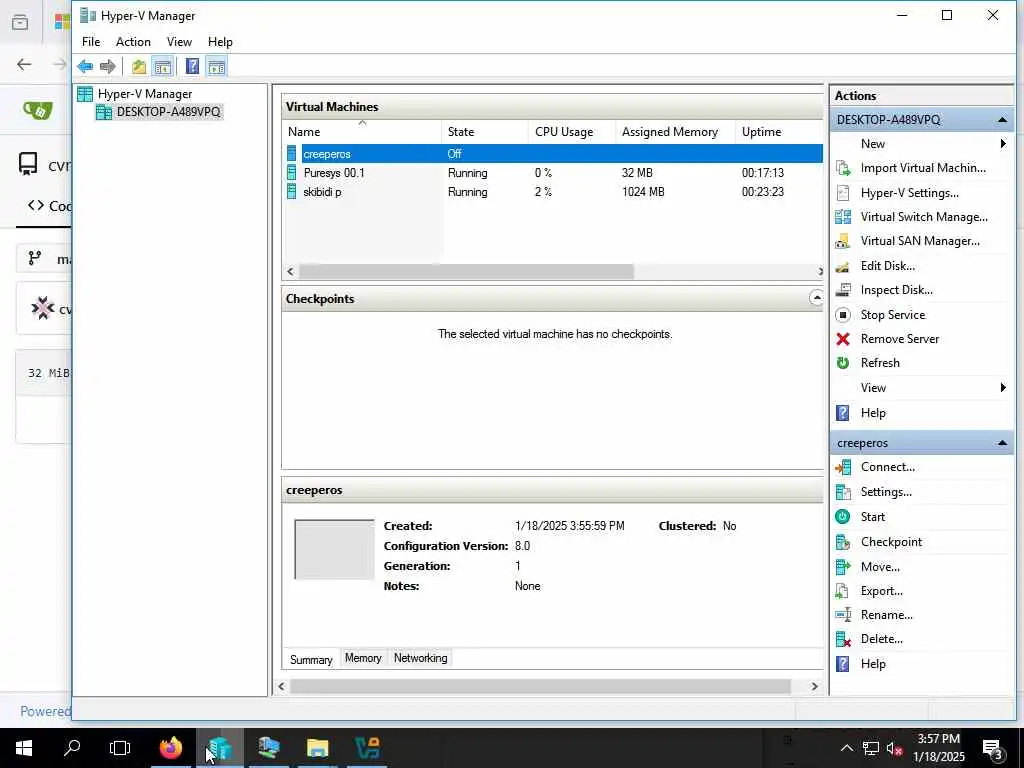Toggle the Show/Hide Action Pane toolbar icon

click(216, 66)
